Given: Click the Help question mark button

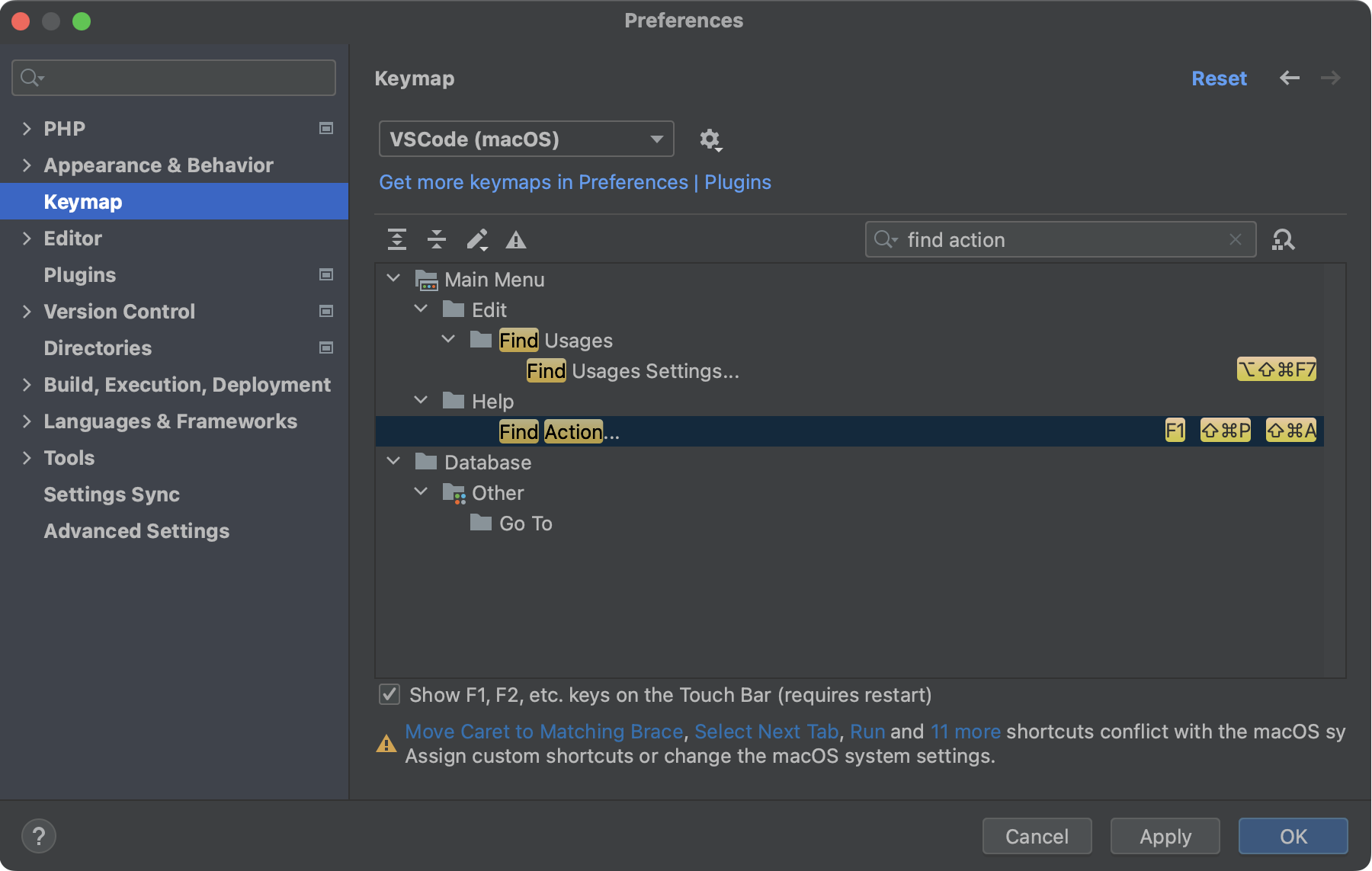Looking at the screenshot, I should pyautogui.click(x=39, y=836).
